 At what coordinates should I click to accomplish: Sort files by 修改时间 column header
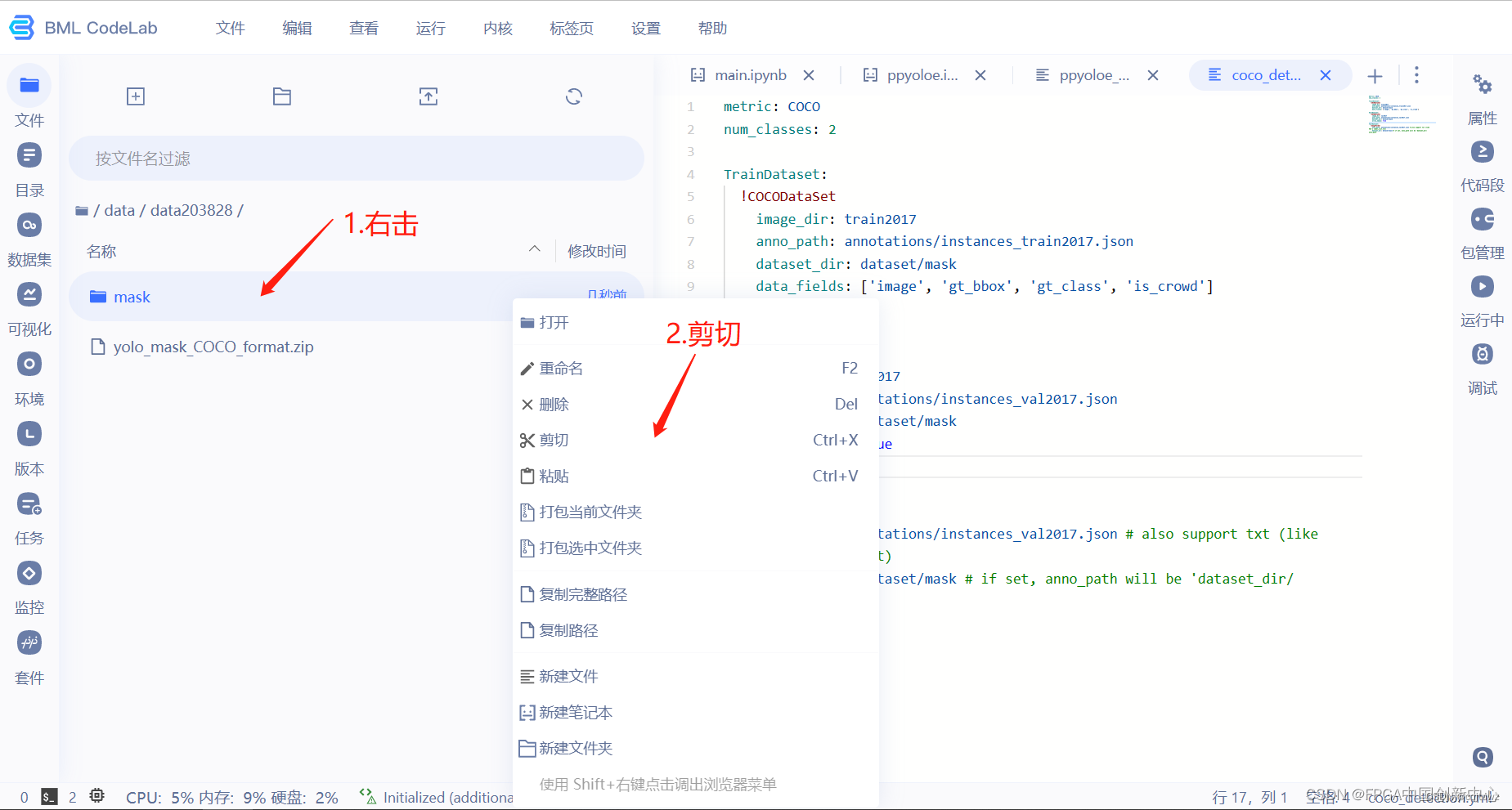pyautogui.click(x=597, y=252)
